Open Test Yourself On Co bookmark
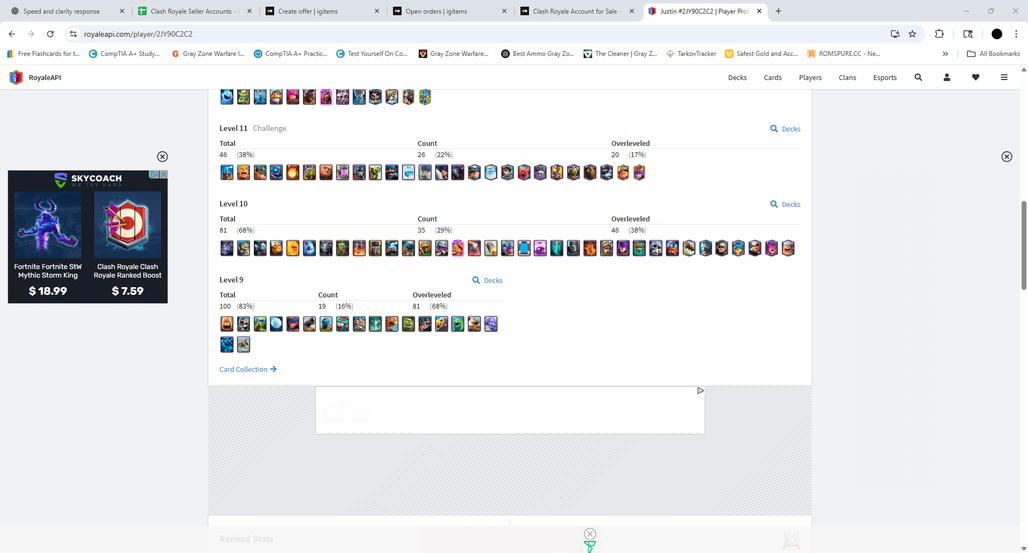The image size is (1028, 553). tap(372, 54)
